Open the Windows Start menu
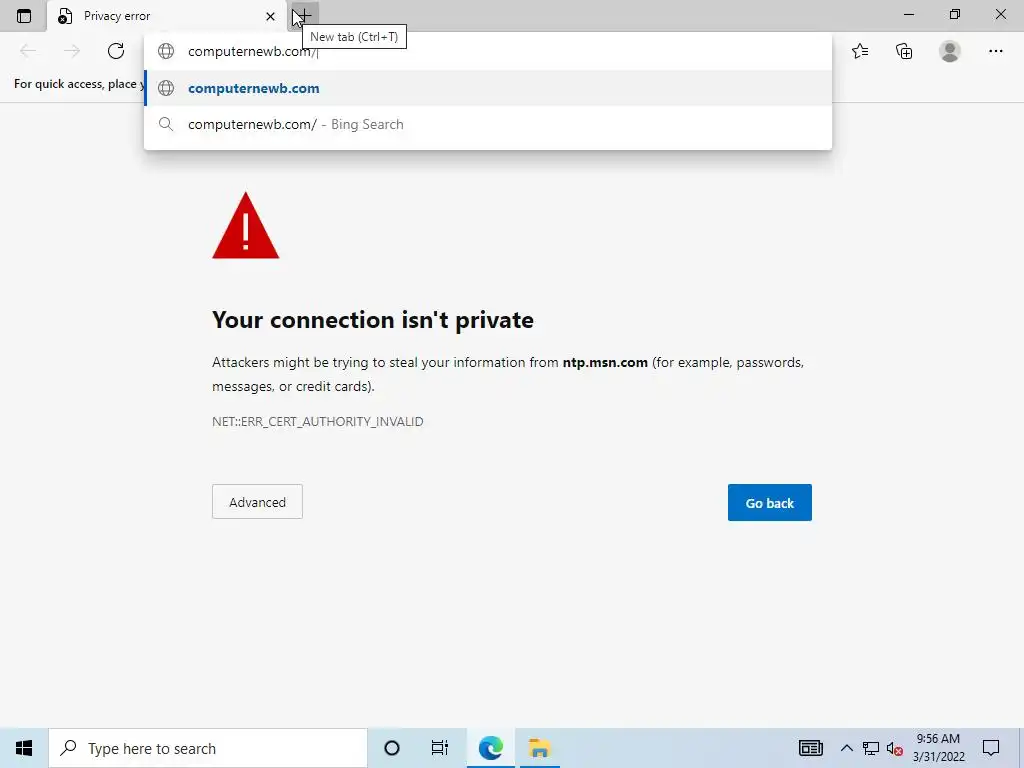Image resolution: width=1024 pixels, height=768 pixels. point(24,748)
